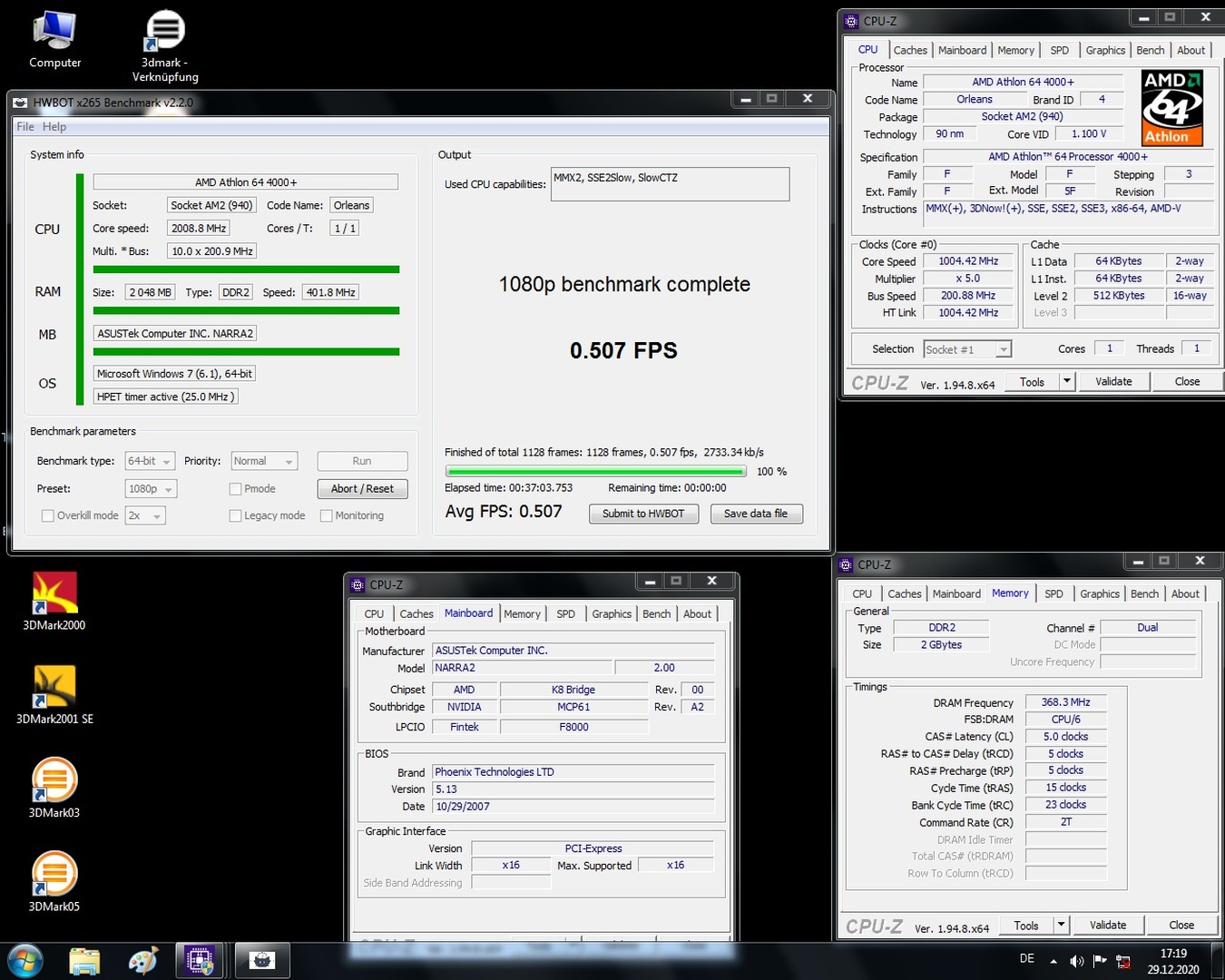Image resolution: width=1225 pixels, height=980 pixels.
Task: Open Bench tab in Mainboard CPU-Z window
Action: [657, 614]
